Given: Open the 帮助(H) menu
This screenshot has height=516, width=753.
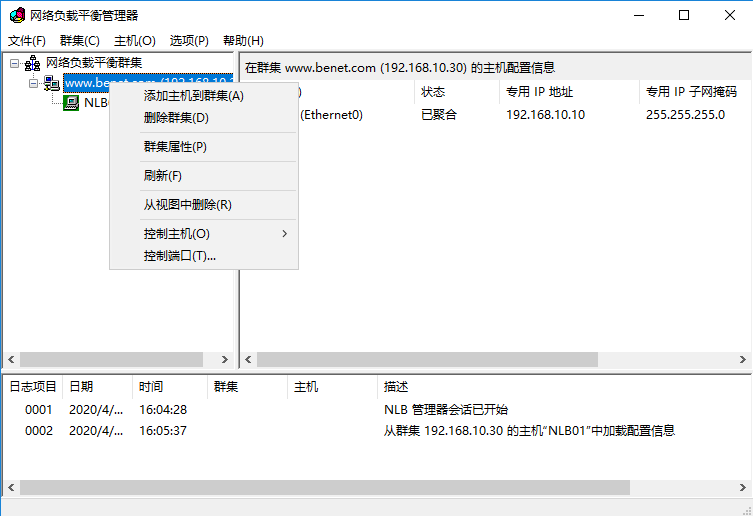Looking at the screenshot, I should [243, 41].
